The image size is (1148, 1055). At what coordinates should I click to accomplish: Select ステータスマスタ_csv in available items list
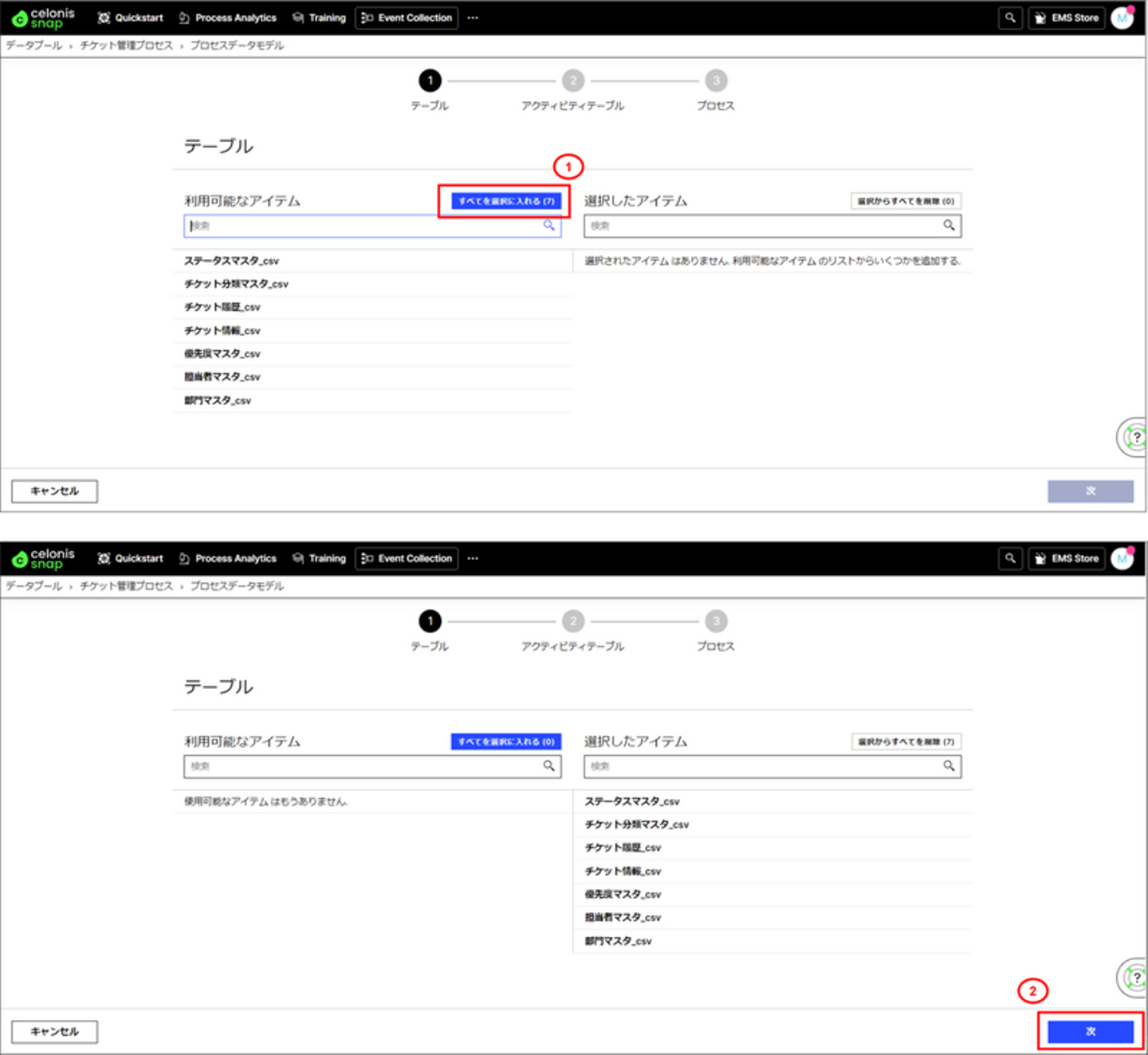tap(232, 261)
